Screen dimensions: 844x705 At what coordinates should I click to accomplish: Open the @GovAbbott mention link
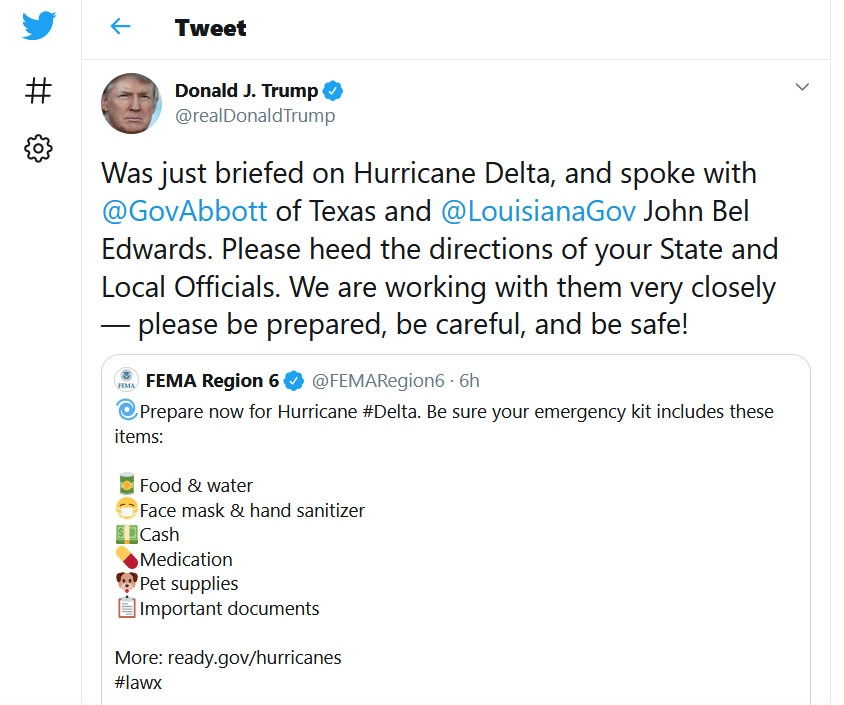tap(185, 211)
